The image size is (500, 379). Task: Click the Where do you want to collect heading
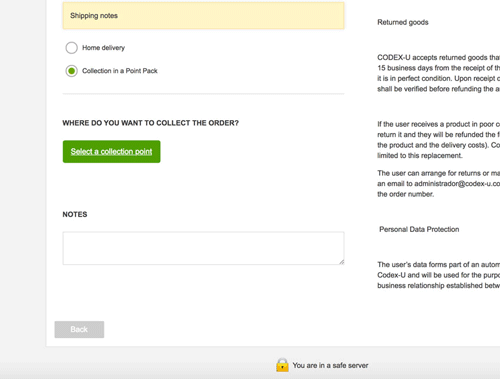point(151,123)
